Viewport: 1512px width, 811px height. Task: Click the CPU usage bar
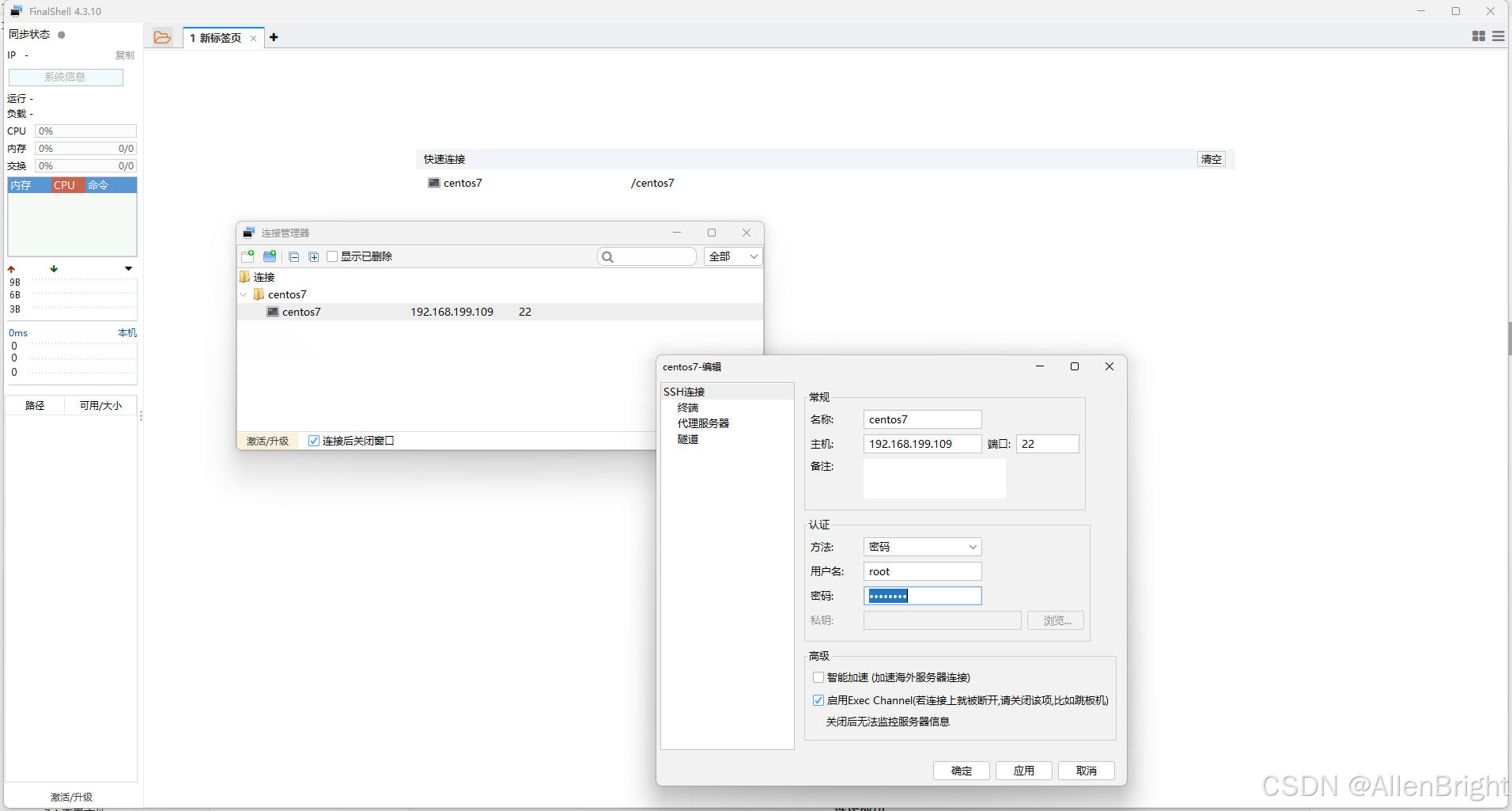[x=86, y=131]
